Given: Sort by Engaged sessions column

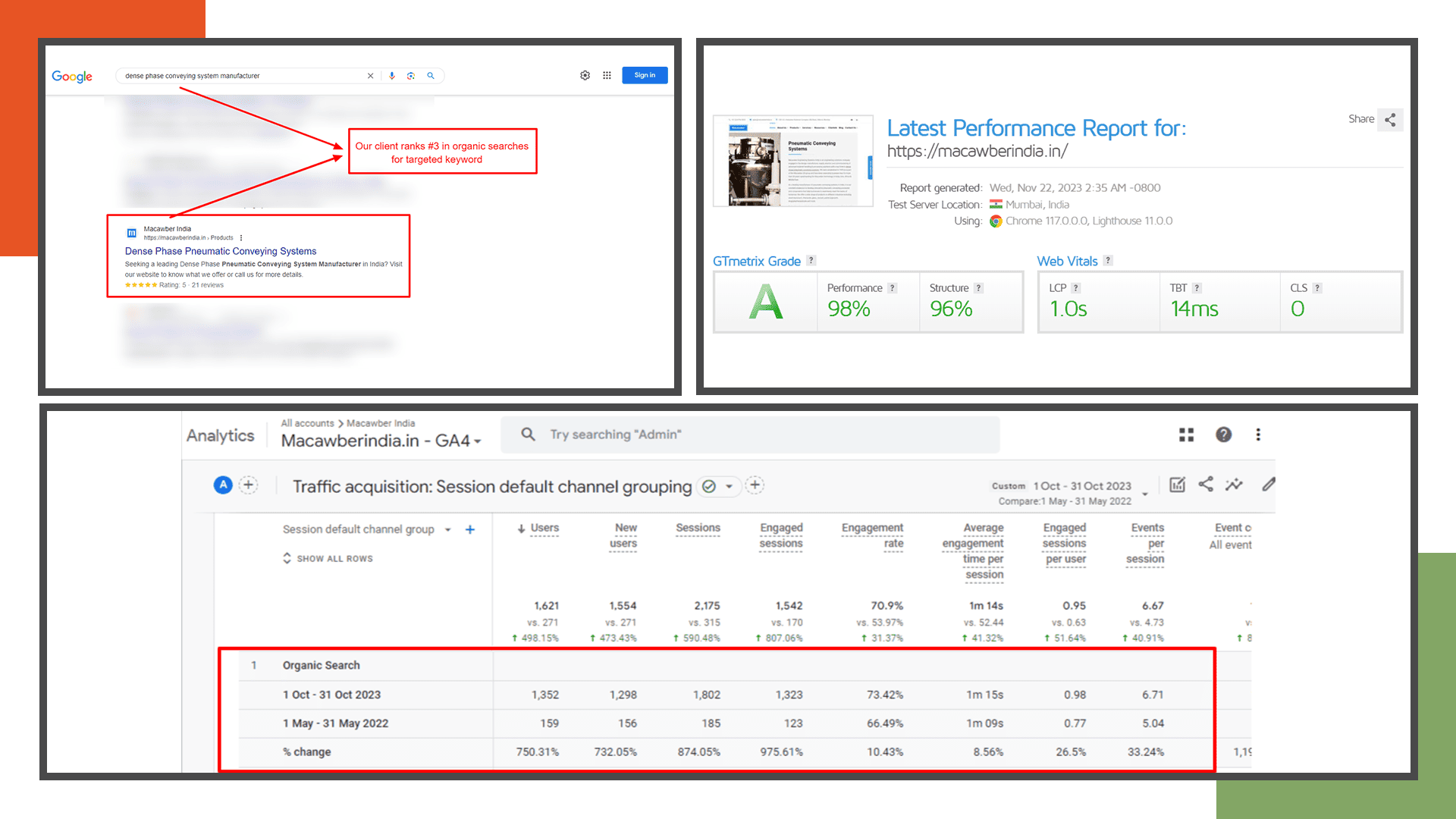Looking at the screenshot, I should 781,535.
